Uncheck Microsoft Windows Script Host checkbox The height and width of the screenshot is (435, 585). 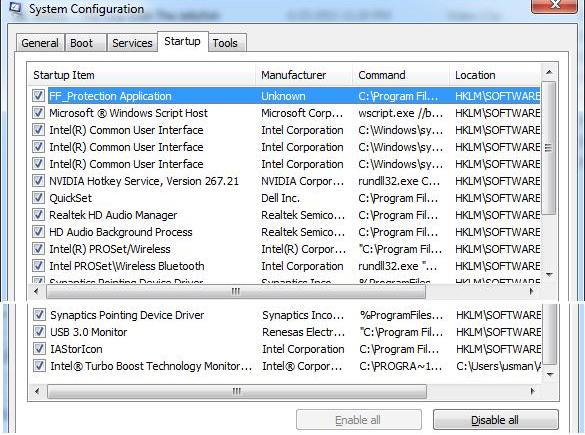[38, 113]
